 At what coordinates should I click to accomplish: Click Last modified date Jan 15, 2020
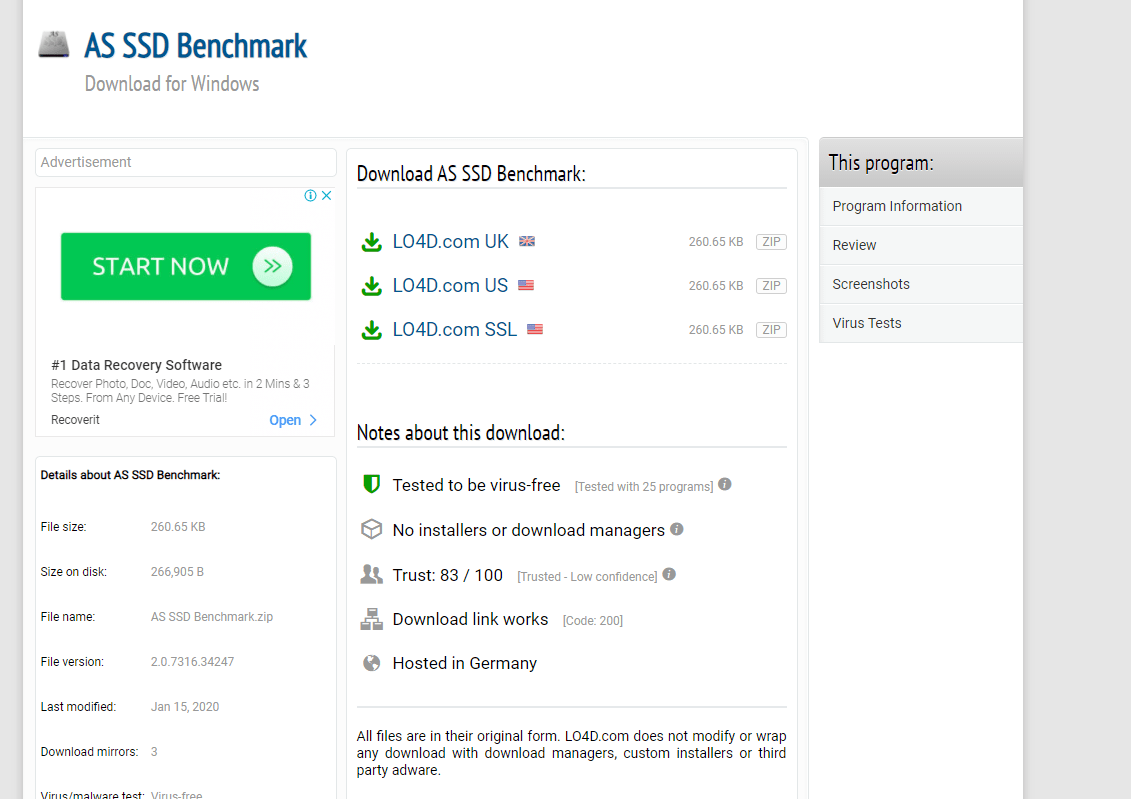(185, 707)
